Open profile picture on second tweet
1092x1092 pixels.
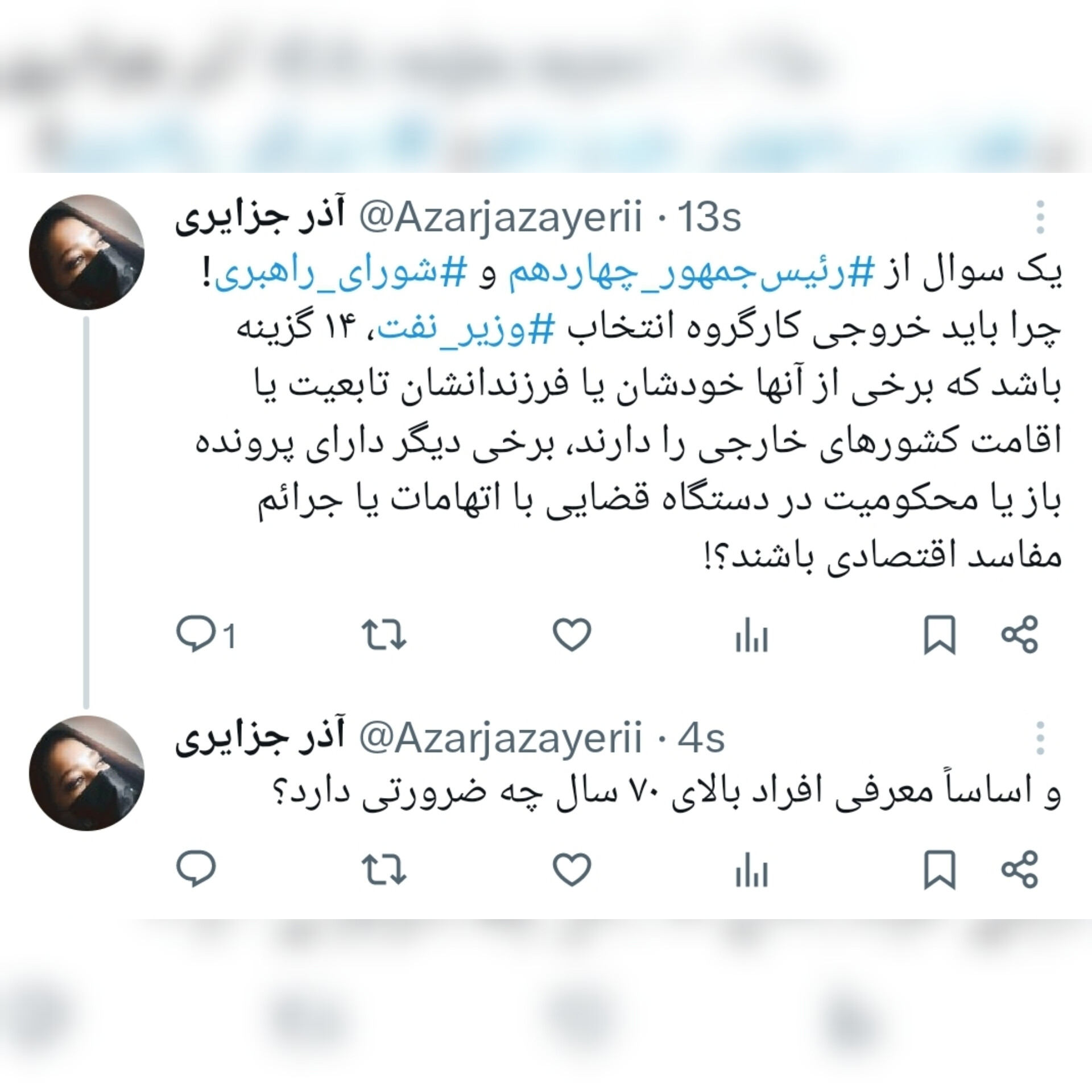tap(86, 773)
